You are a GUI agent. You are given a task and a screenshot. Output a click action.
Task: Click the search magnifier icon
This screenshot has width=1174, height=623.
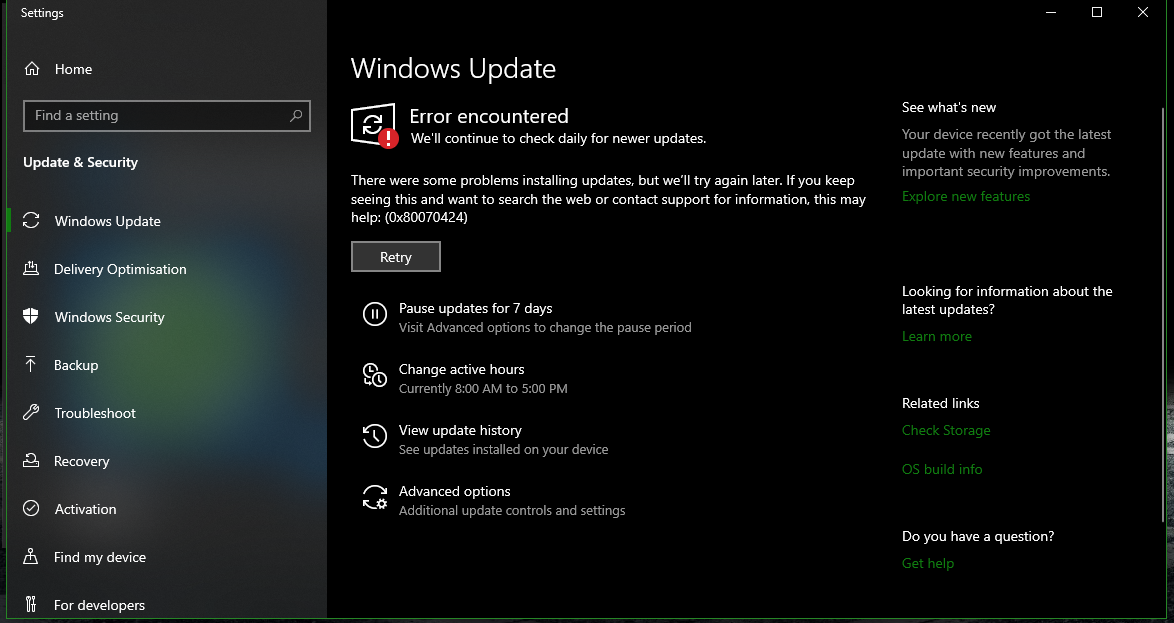[296, 115]
